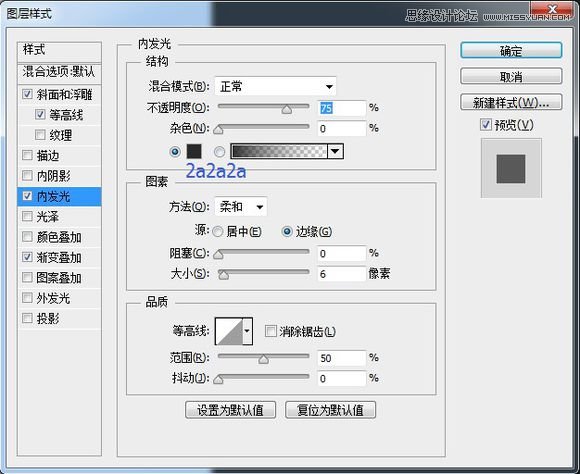Enable the 描边 checkbox

pyautogui.click(x=27, y=155)
